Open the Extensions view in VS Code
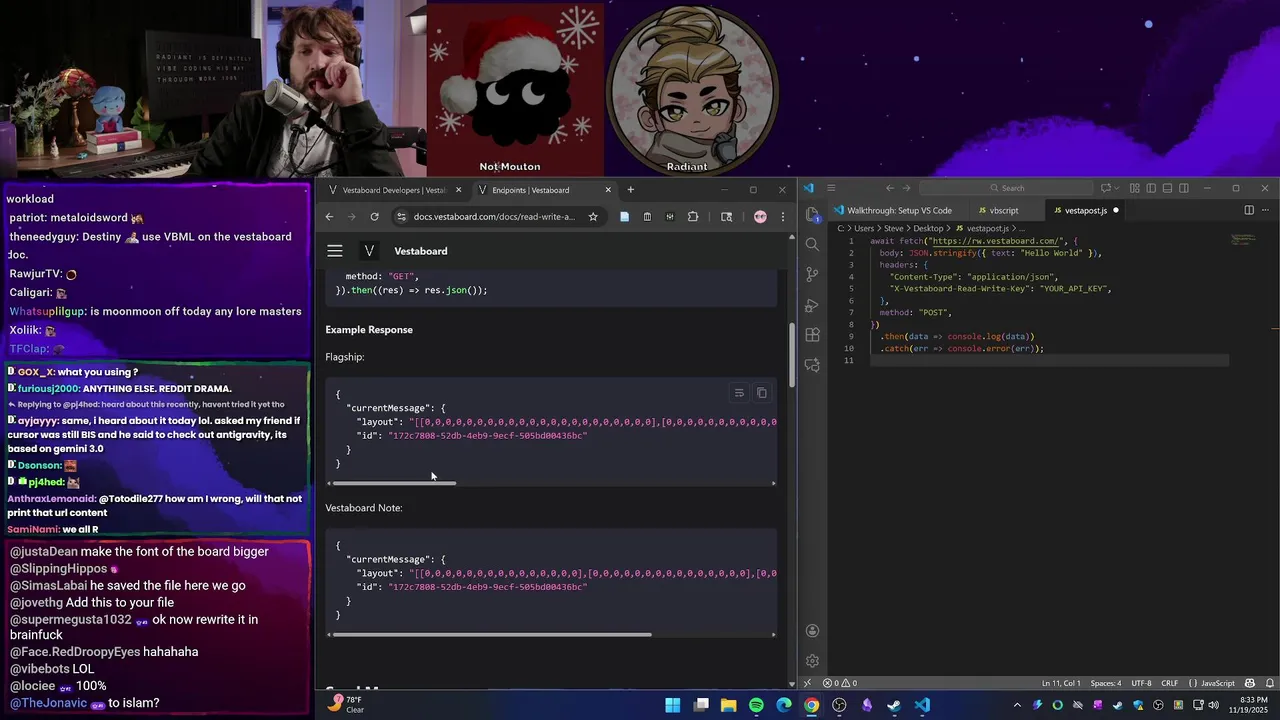 812,335
